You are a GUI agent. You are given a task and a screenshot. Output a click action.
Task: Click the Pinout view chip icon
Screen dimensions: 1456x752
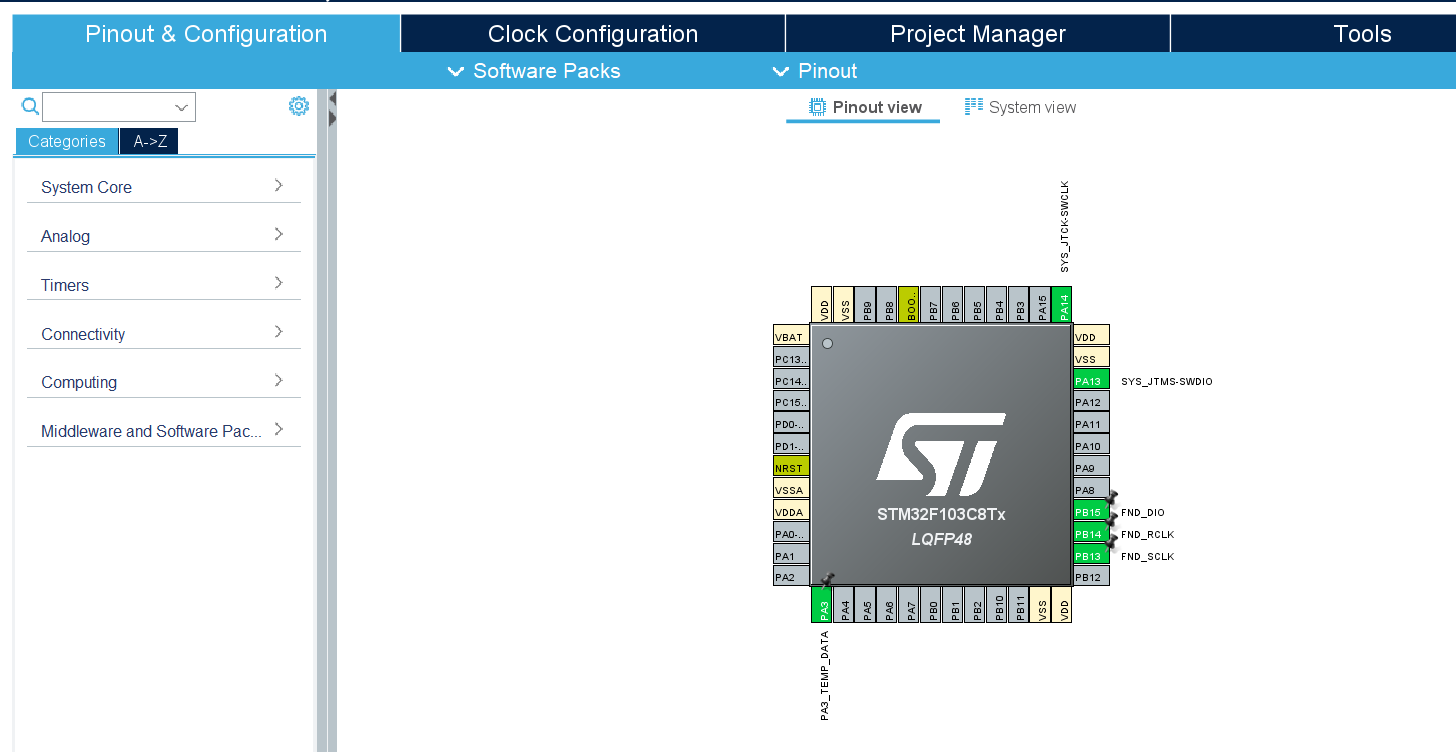pyautogui.click(x=817, y=106)
